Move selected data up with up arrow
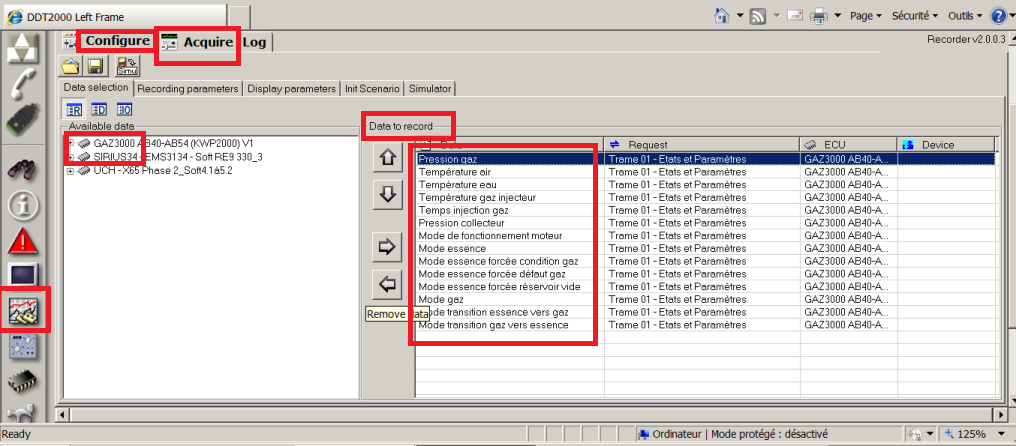 (x=387, y=157)
